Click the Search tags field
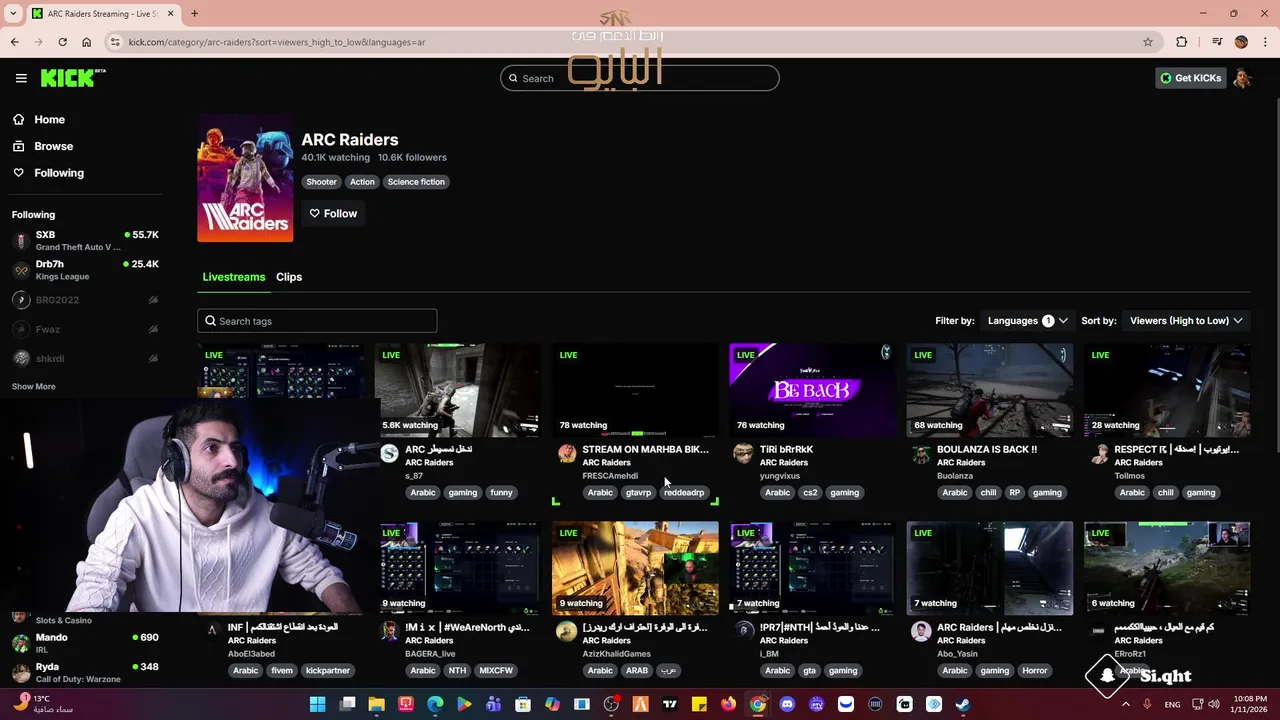 click(x=317, y=321)
